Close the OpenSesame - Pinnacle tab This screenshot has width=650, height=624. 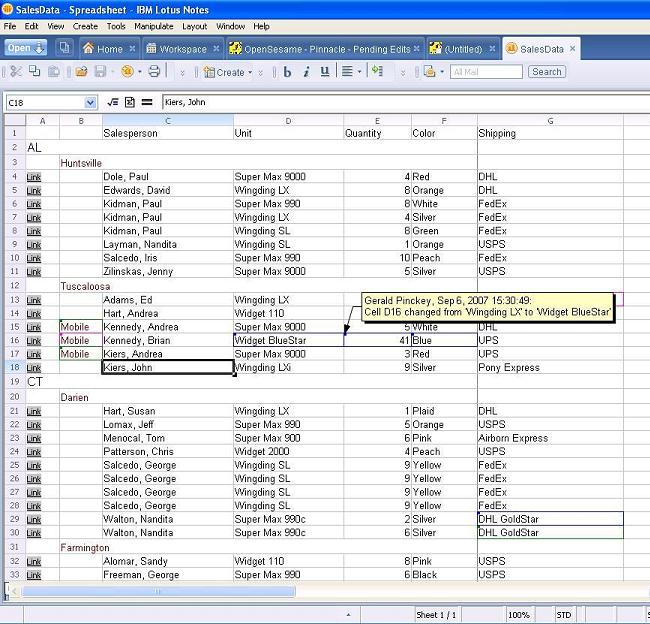tap(416, 48)
